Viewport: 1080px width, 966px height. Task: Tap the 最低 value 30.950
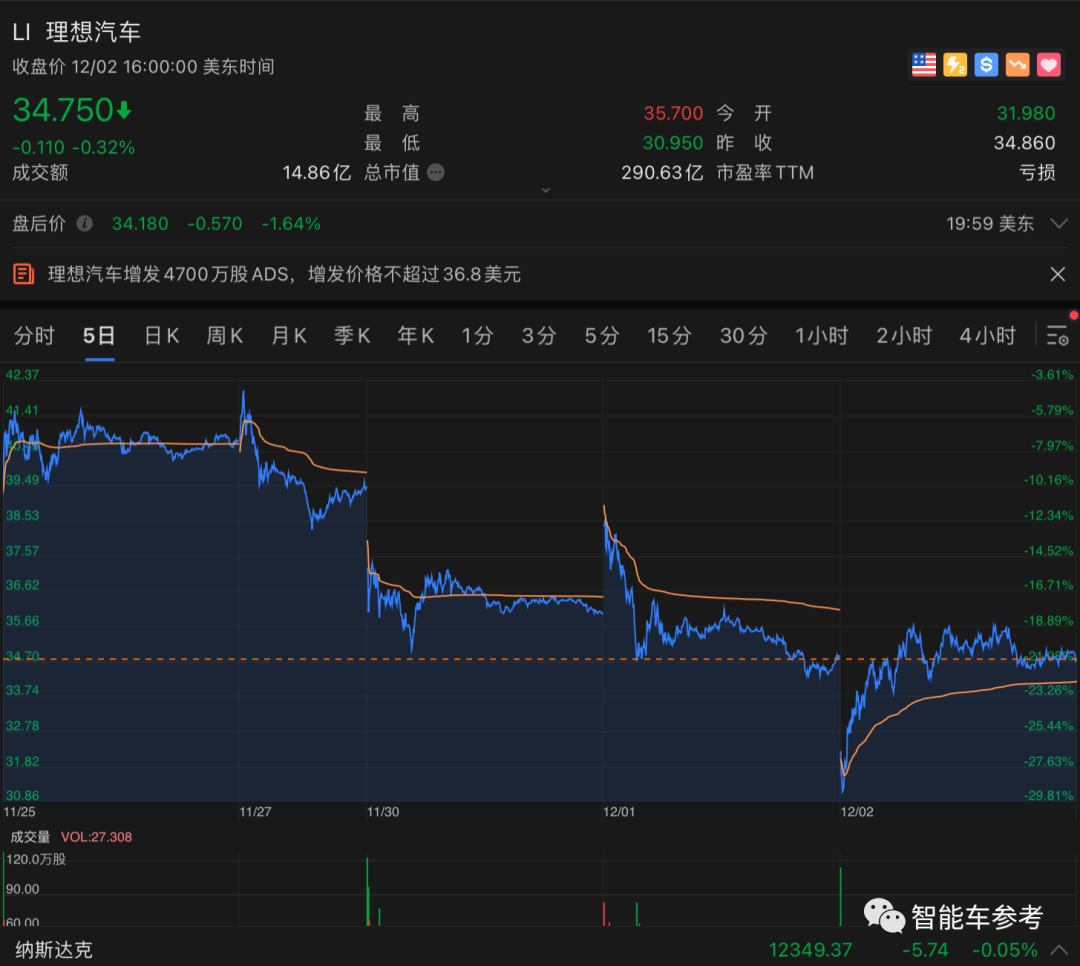point(672,143)
